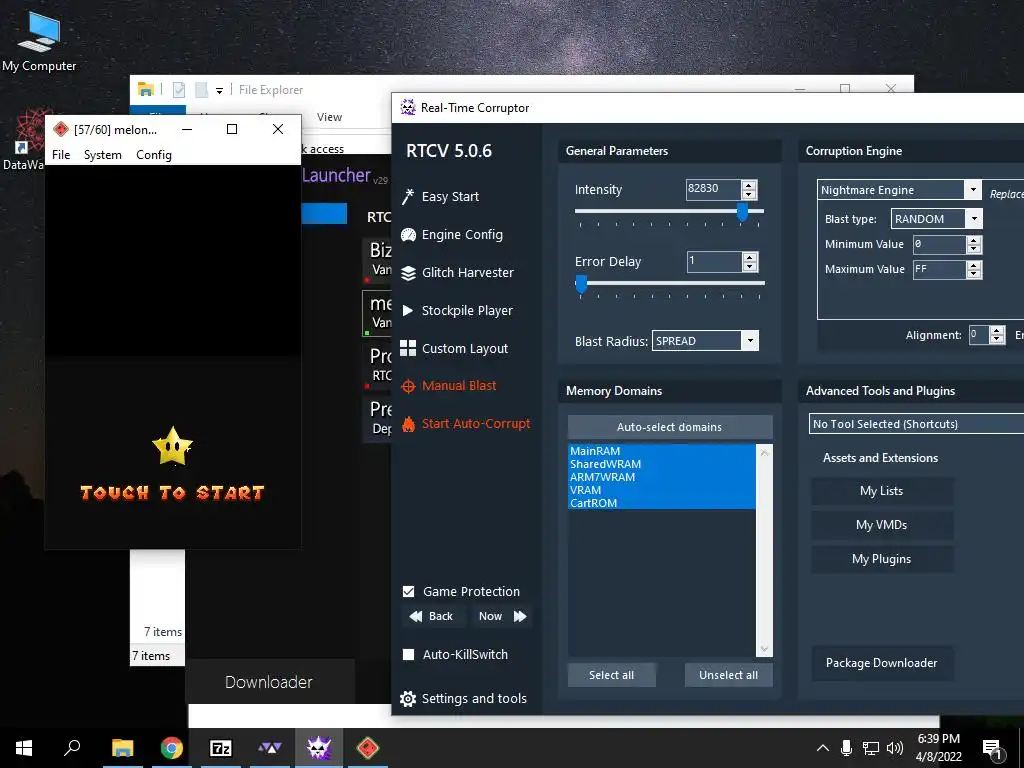
Task: Select ARM7WRAM memory domain
Action: click(x=662, y=477)
